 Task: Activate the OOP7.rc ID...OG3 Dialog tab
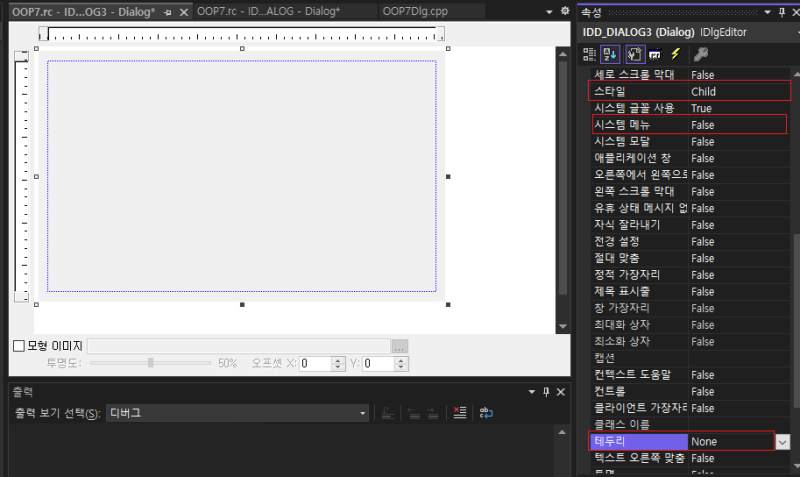[x=84, y=12]
